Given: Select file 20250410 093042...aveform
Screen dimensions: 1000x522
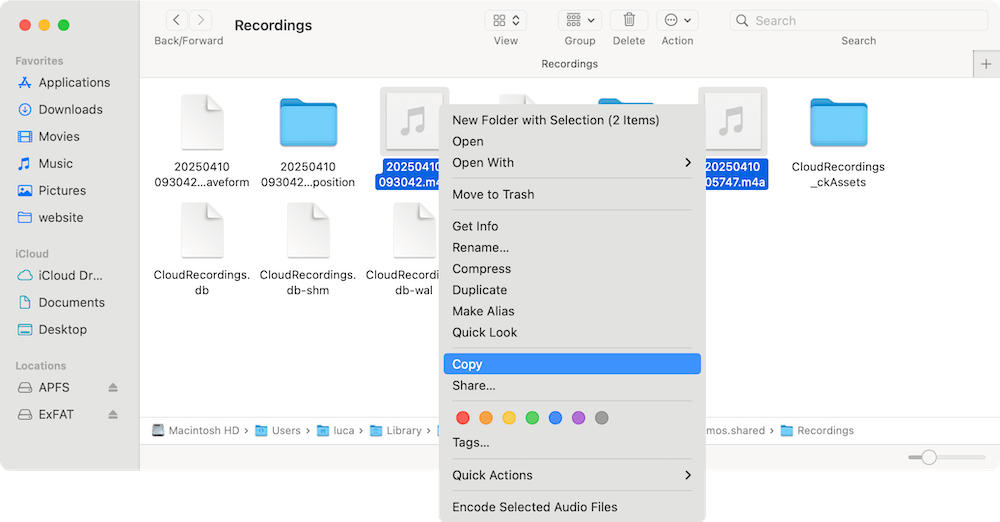Looking at the screenshot, I should (x=202, y=140).
